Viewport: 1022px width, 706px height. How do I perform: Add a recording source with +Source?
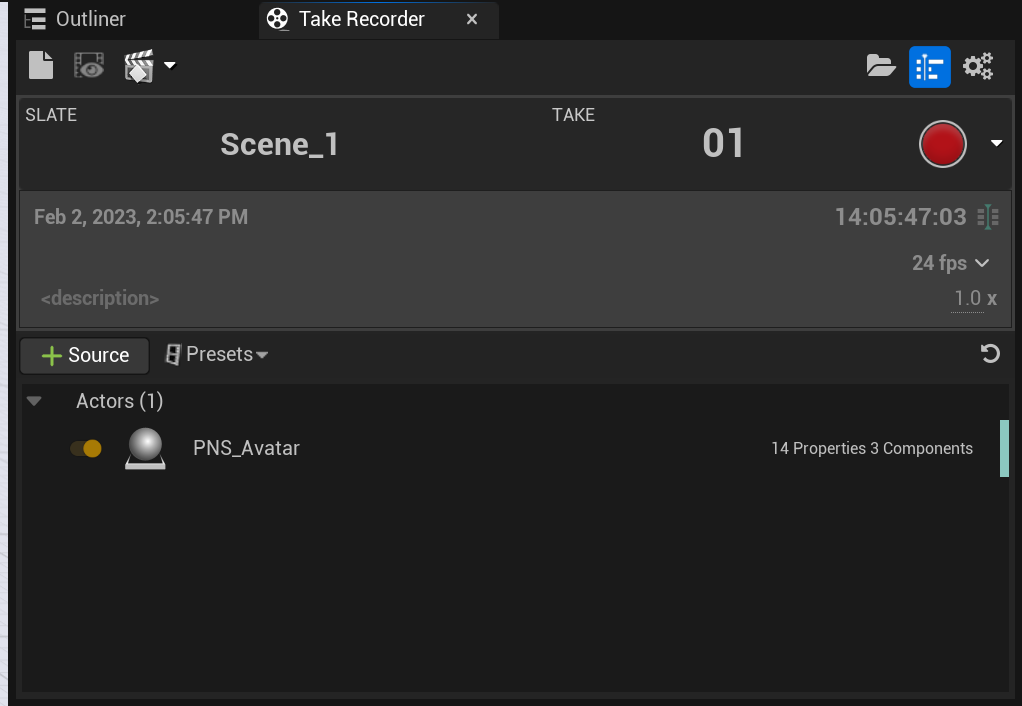pos(84,354)
